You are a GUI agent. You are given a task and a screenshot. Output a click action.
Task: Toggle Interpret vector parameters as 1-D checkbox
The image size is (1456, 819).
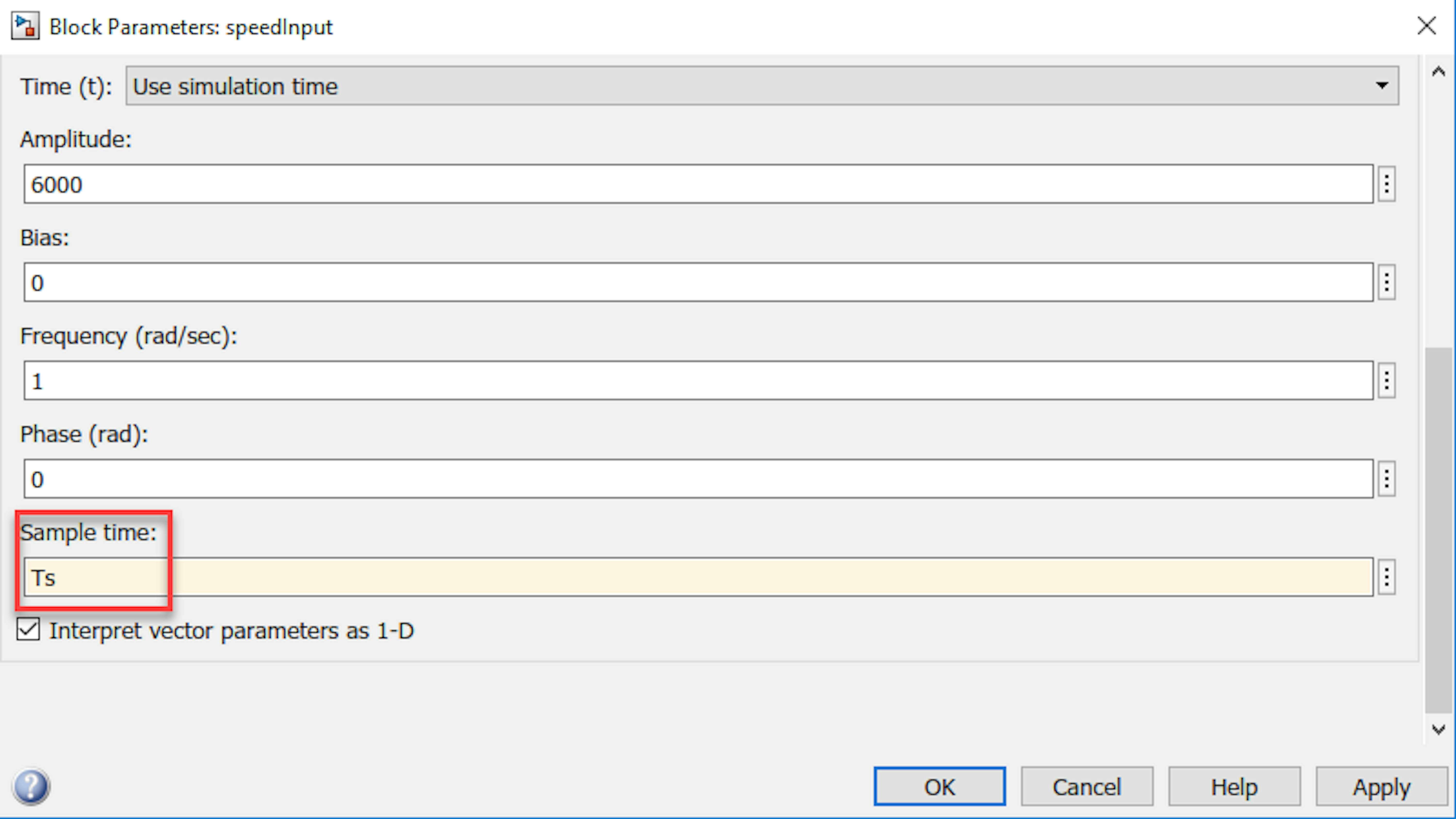[x=28, y=630]
